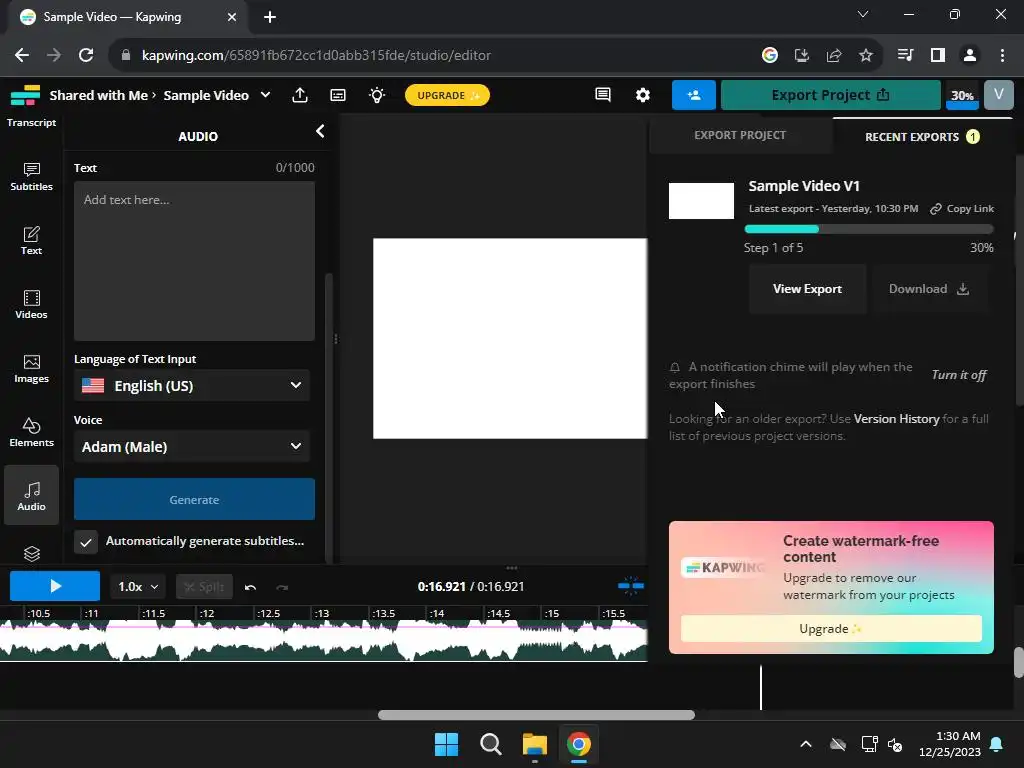Click the upload icon beside project name
Viewport: 1024px width, 768px height.
click(x=300, y=95)
